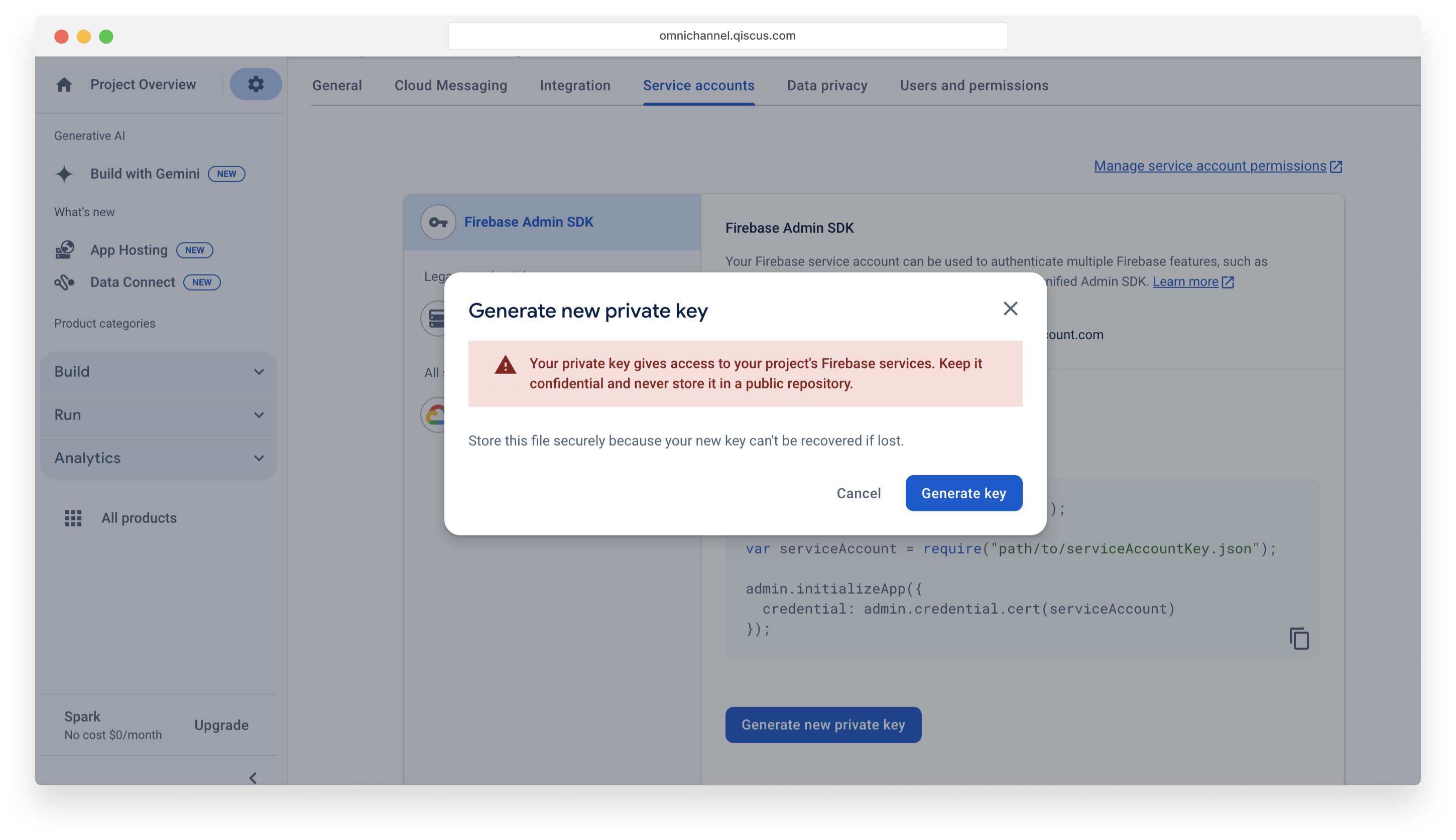Open Data Connect in sidebar
The height and width of the screenshot is (840, 1456).
click(132, 282)
